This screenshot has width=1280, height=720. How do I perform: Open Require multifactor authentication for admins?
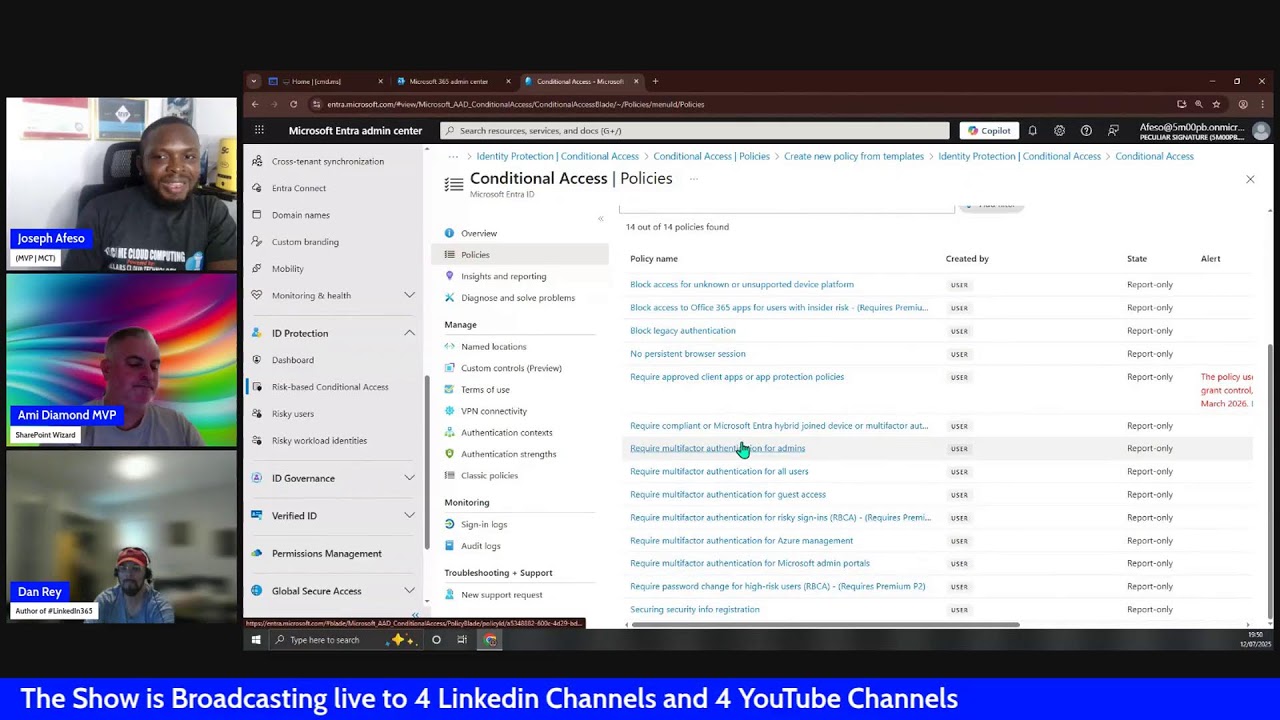coord(717,448)
